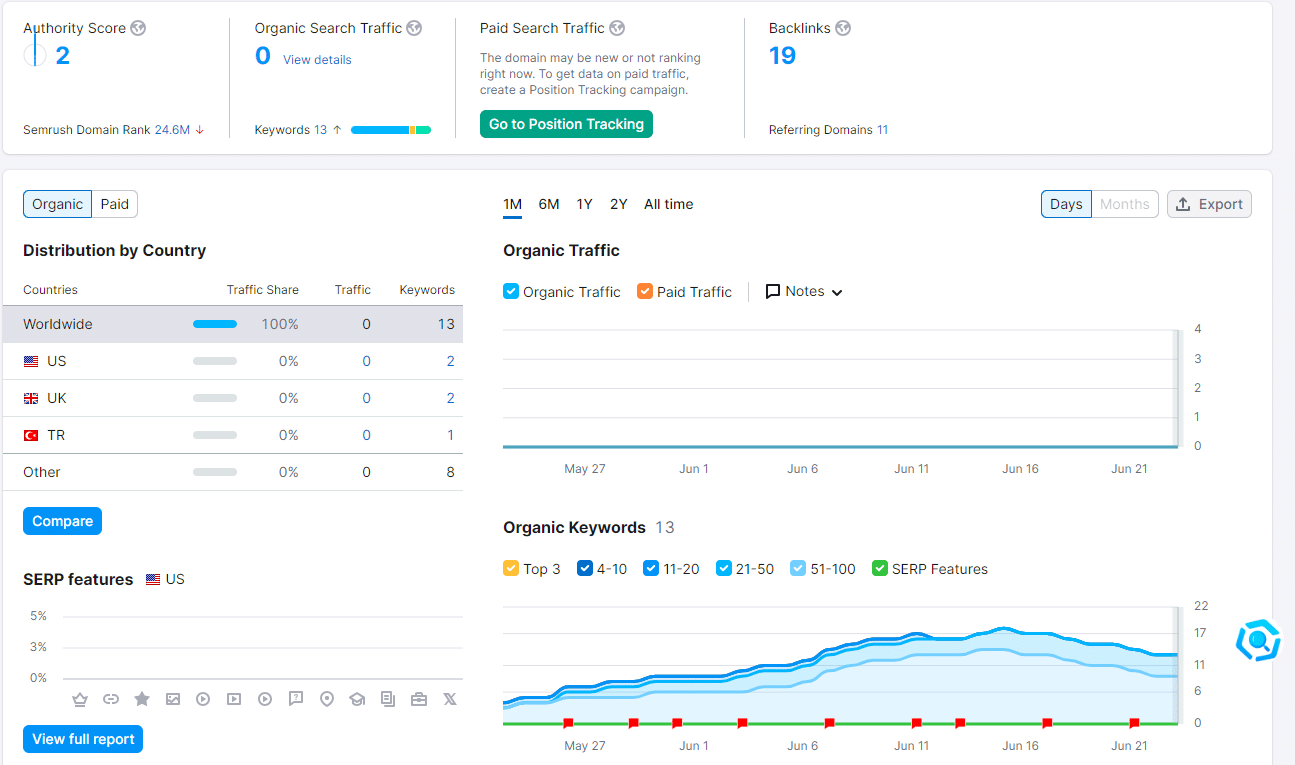Click the X (Twitter) SERP icon
This screenshot has width=1295, height=765.
(x=450, y=699)
